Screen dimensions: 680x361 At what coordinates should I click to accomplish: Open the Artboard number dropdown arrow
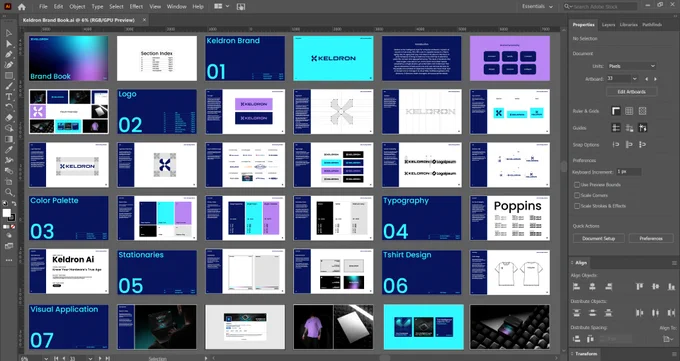pyautogui.click(x=635, y=79)
